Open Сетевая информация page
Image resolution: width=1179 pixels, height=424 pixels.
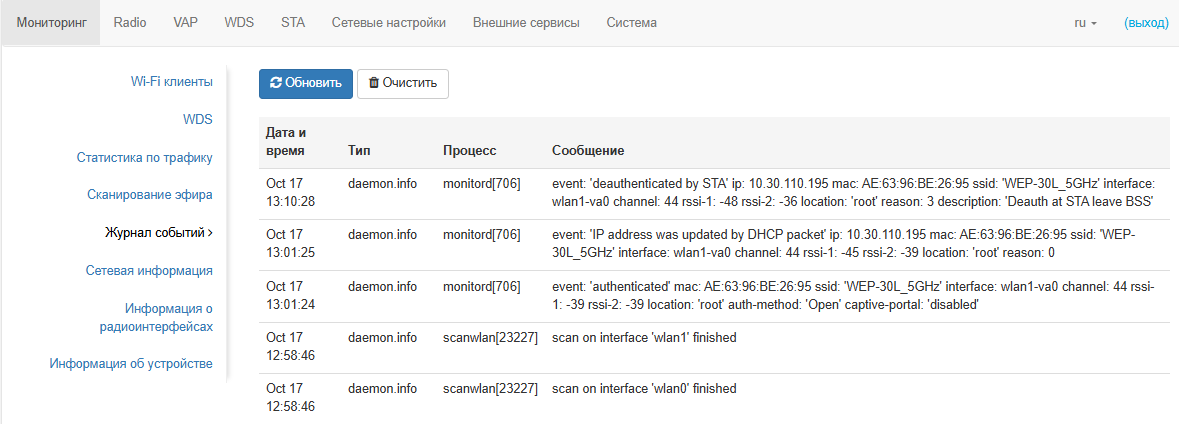click(x=149, y=270)
